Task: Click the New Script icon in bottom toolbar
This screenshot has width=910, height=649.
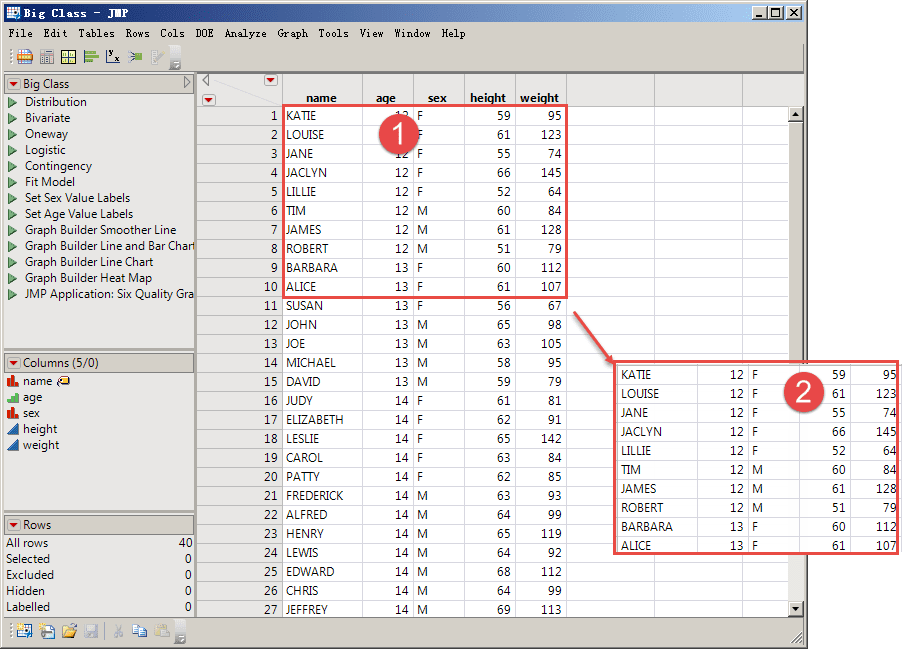Action: (x=46, y=631)
